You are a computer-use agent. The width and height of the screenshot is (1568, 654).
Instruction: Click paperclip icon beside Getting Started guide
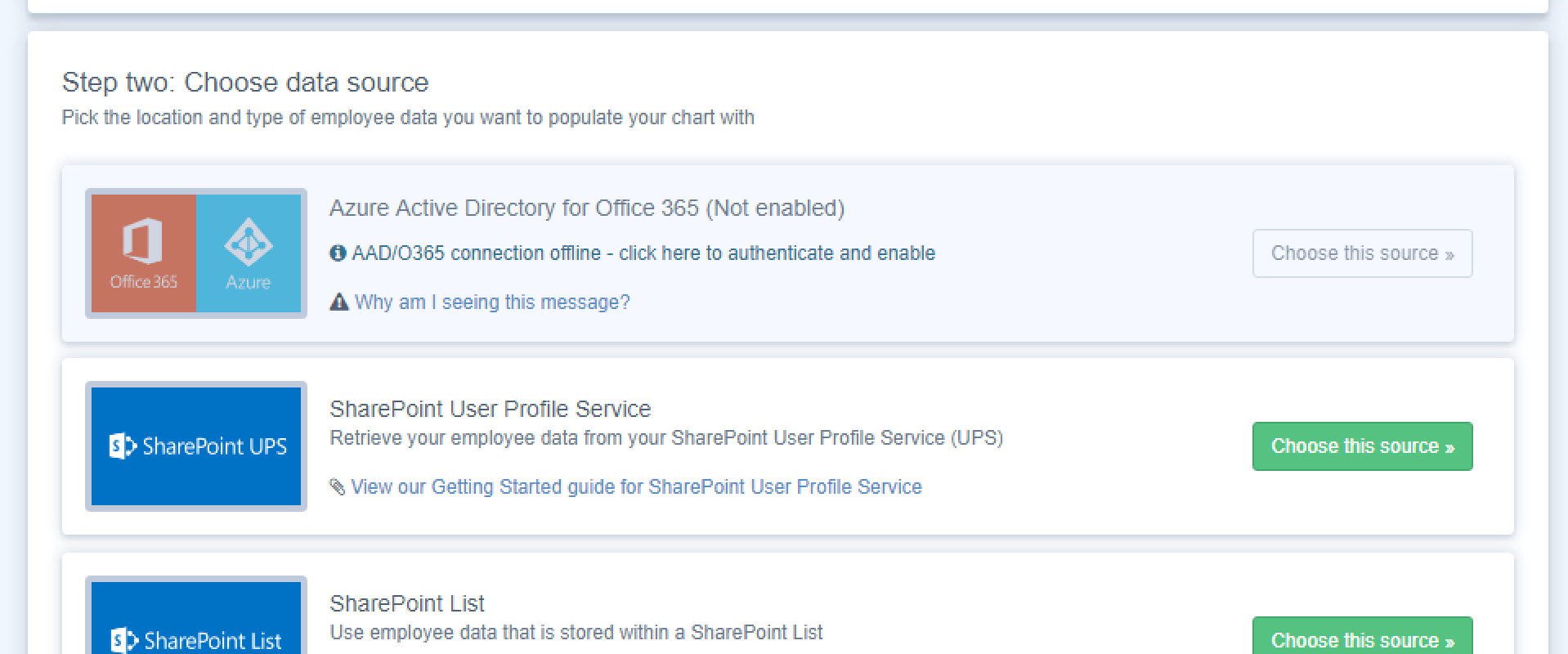[x=337, y=487]
